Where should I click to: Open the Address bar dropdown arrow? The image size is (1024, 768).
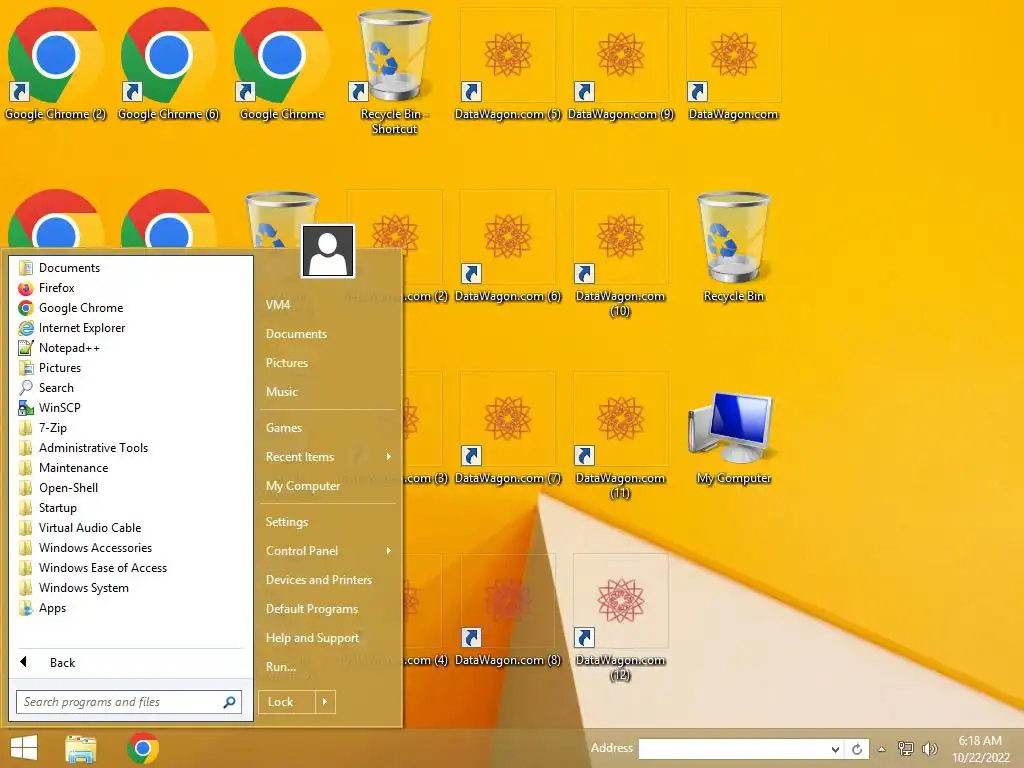click(835, 750)
